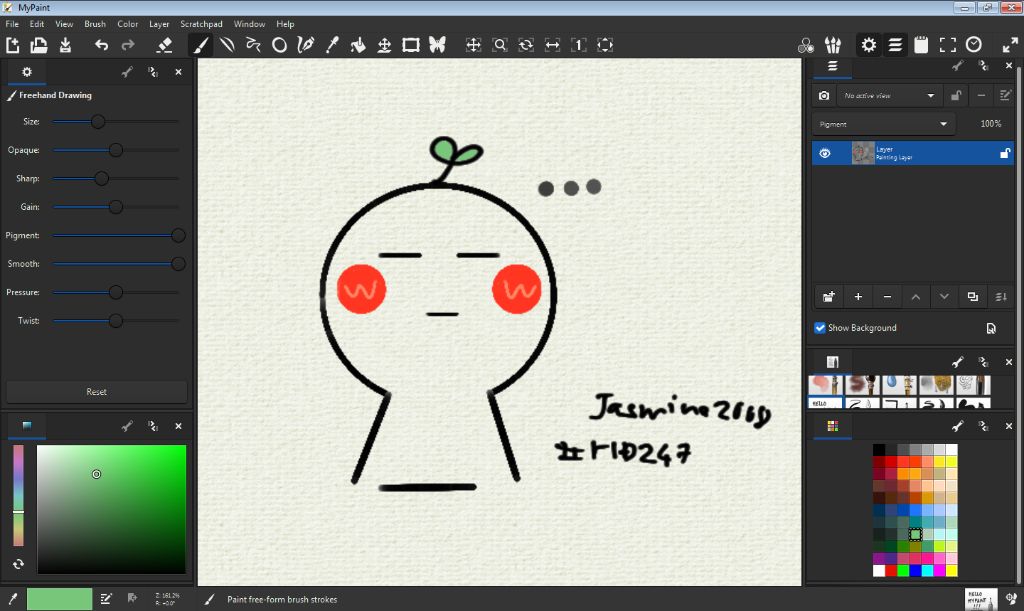Close the color picker panel

point(178,426)
